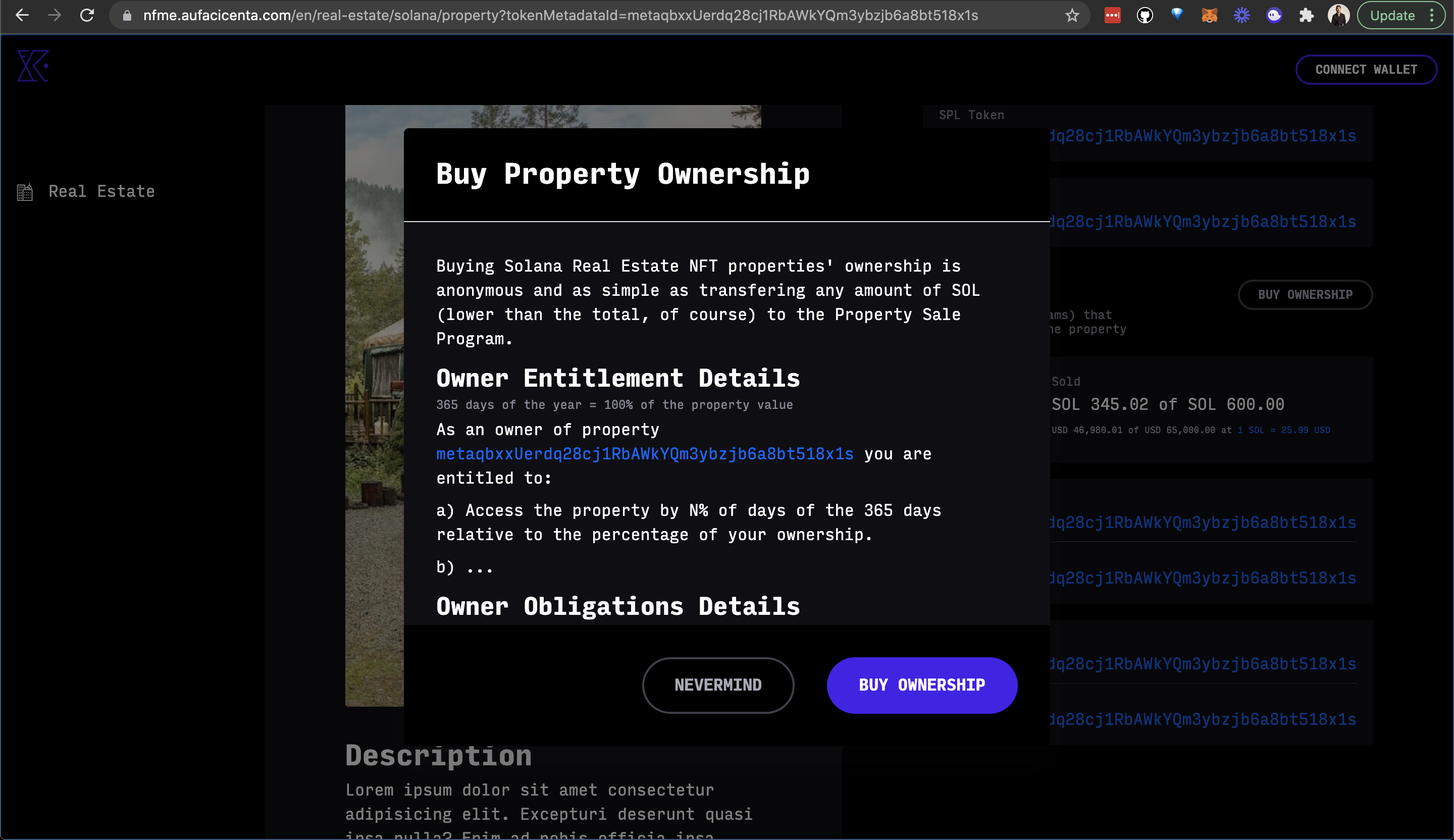
Task: Open the puzzle-piece Extensions menu
Action: pos(1306,16)
